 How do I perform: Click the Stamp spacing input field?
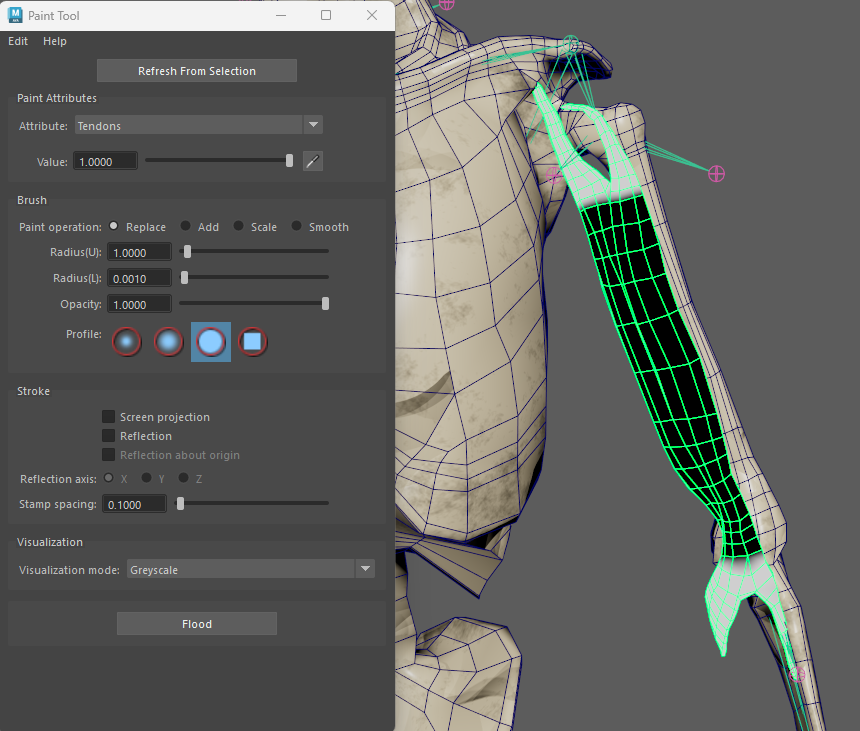point(136,504)
